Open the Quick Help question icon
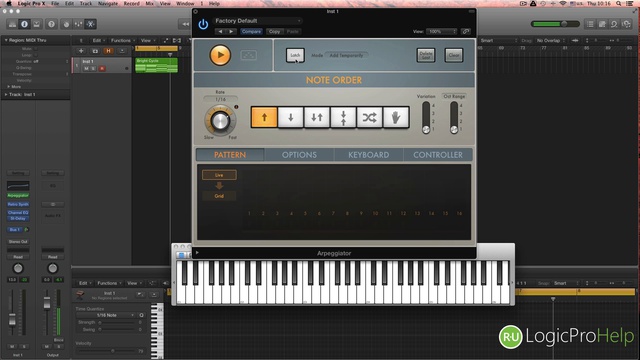Screen dimensions: 640x360 (x=51, y=24)
